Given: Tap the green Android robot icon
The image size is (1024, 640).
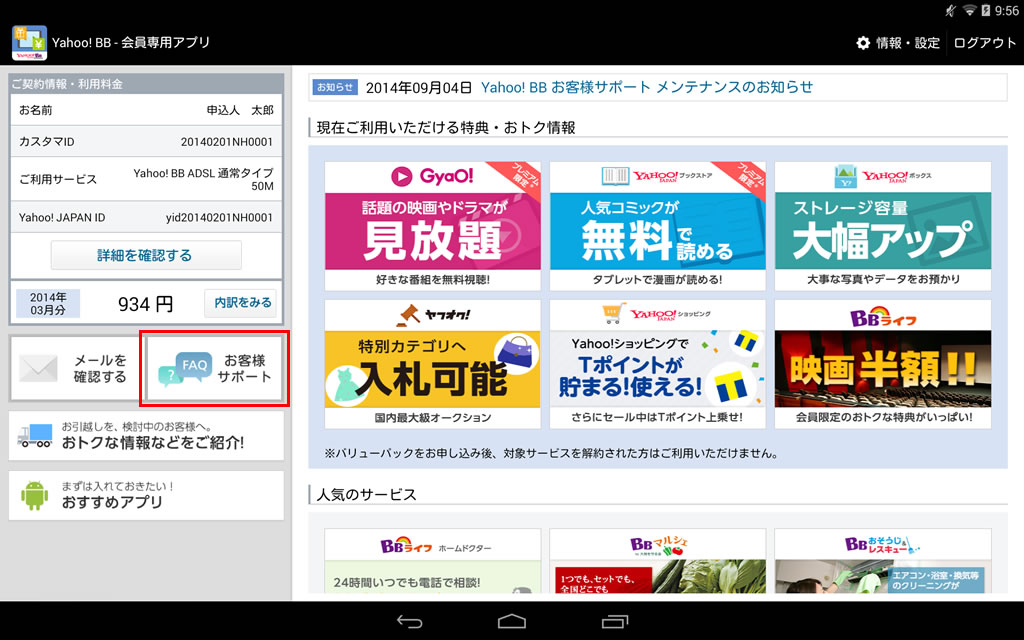Looking at the screenshot, I should [35, 494].
